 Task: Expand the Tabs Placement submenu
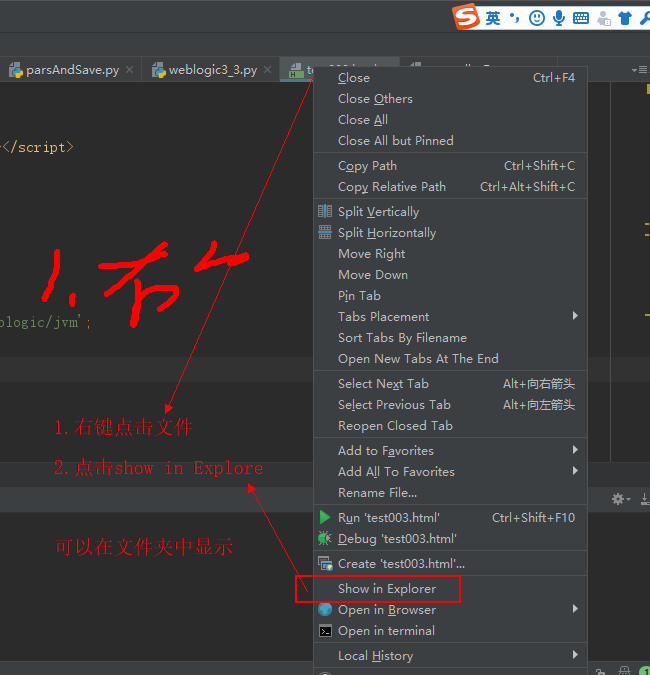coord(451,317)
